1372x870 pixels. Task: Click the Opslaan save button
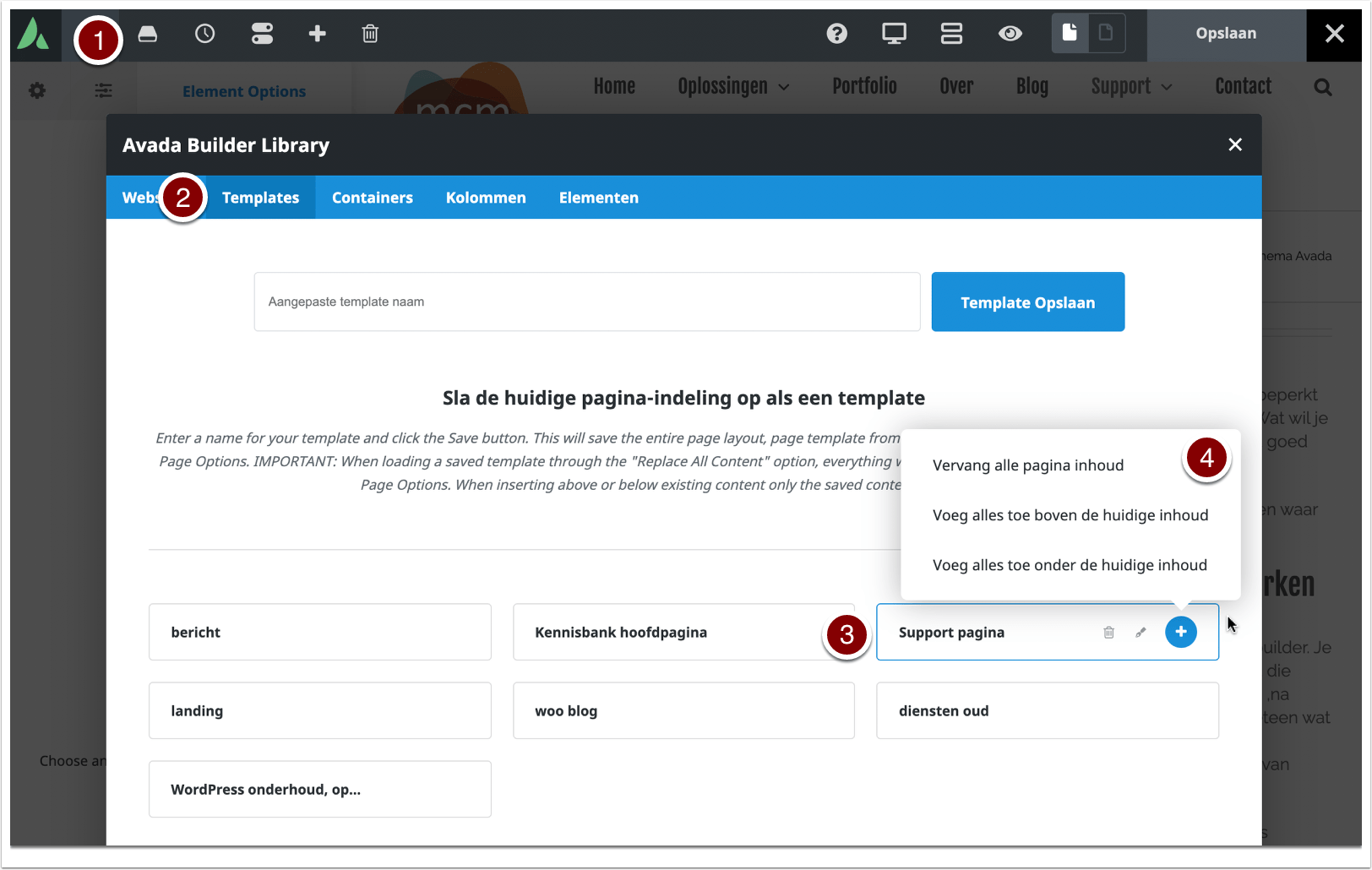click(1226, 34)
